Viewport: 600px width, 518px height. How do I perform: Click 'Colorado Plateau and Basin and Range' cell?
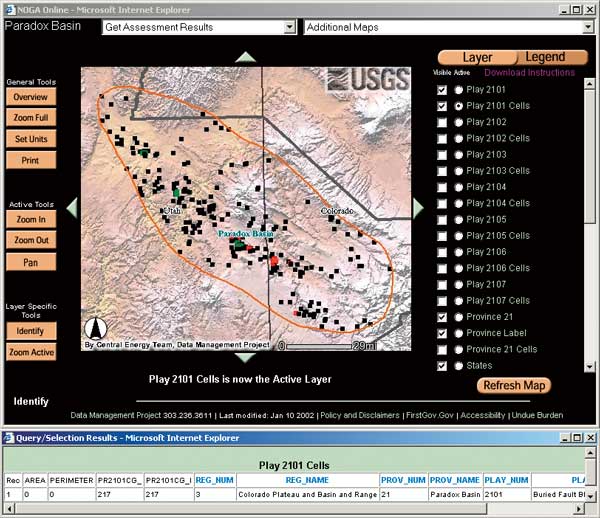308,495
